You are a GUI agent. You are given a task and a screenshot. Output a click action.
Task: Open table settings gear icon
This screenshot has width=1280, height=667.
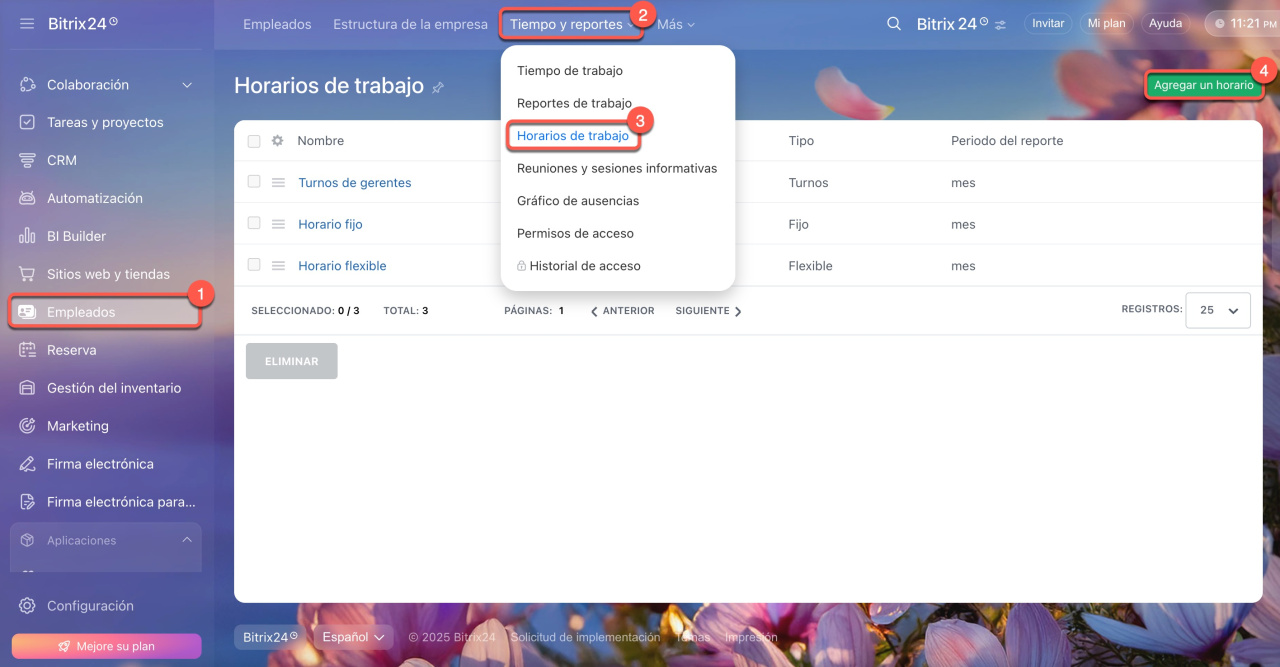coord(278,141)
